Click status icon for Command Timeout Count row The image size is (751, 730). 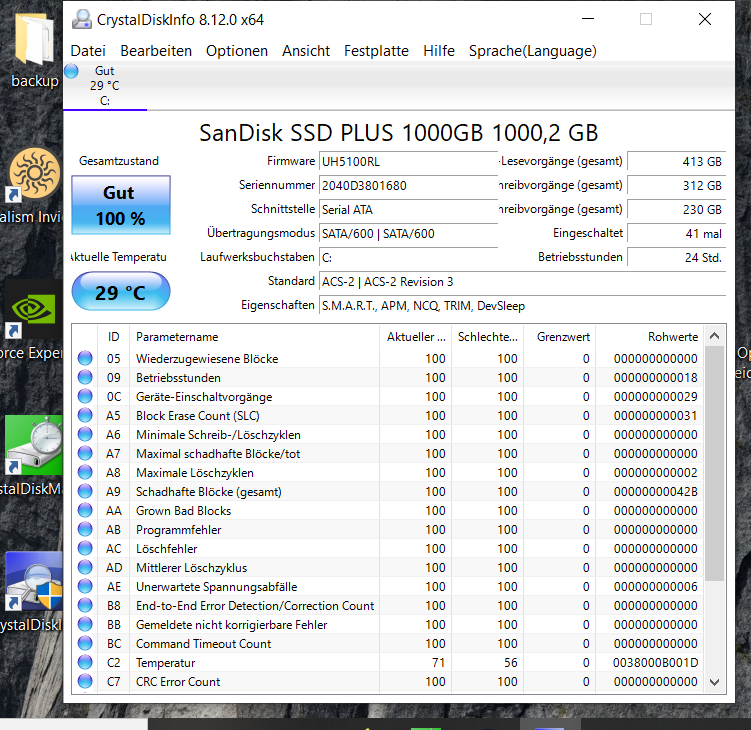coord(85,643)
